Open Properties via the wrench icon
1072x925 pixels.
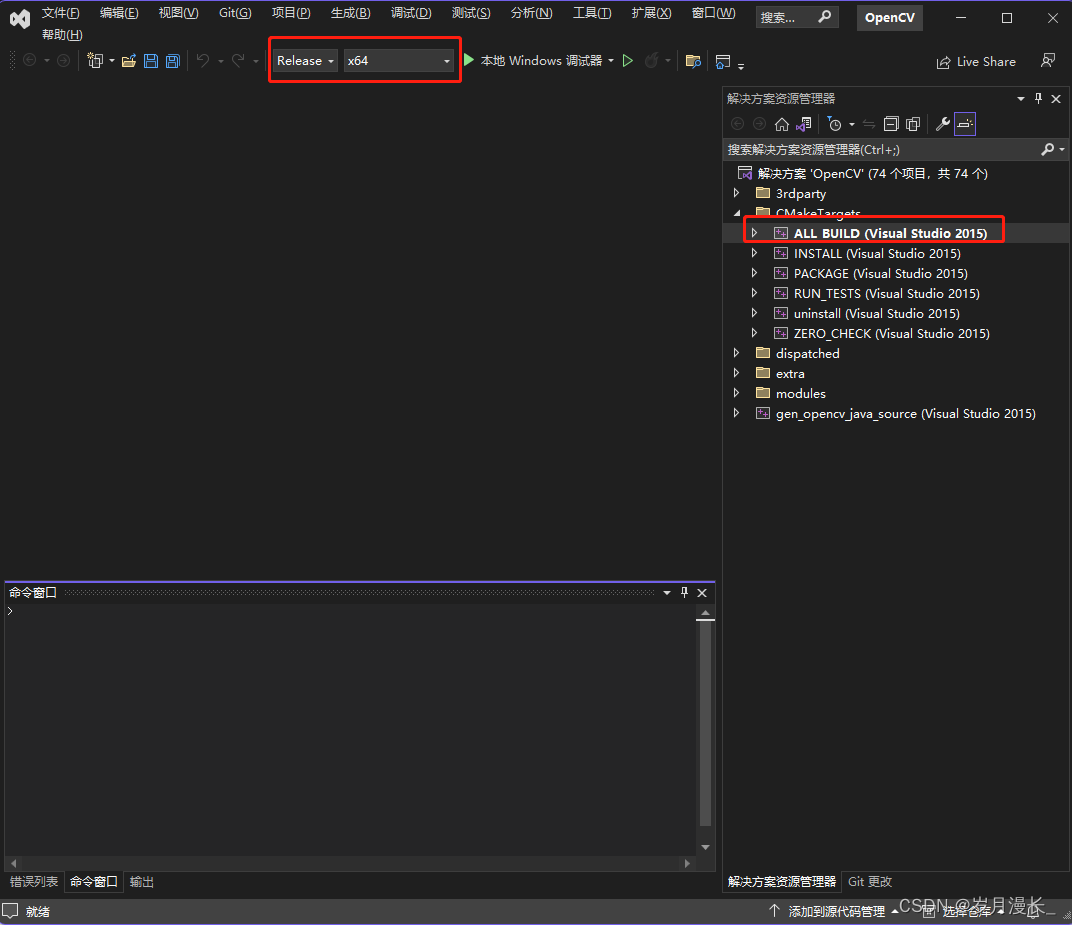(943, 123)
